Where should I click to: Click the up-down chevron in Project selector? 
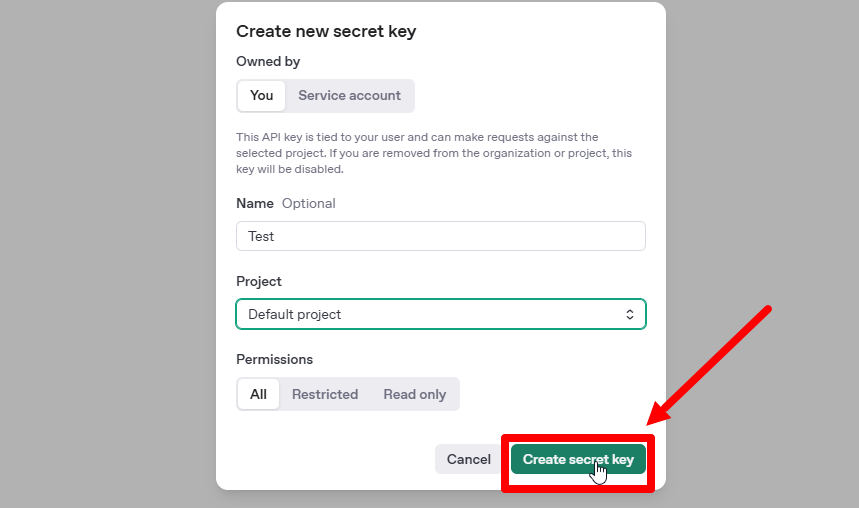pyautogui.click(x=630, y=314)
